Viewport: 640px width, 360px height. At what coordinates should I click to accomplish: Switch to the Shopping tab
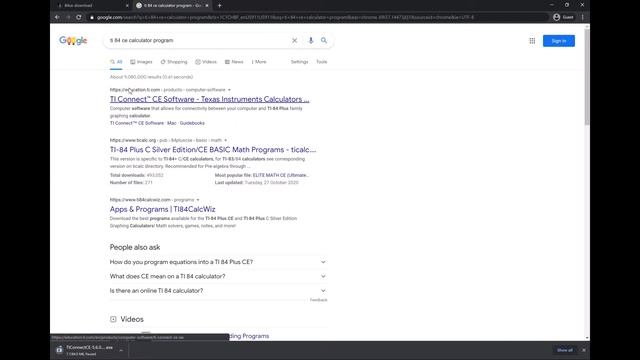pos(174,62)
